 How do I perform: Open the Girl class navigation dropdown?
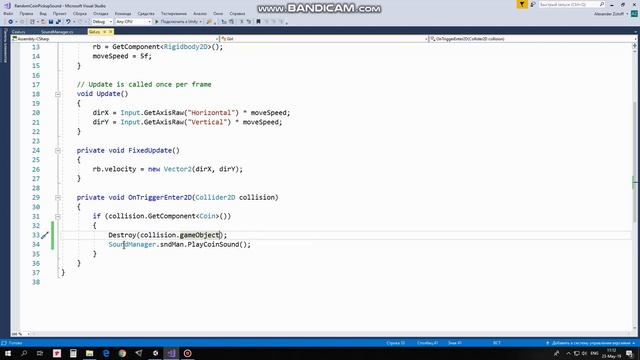pyautogui.click(x=324, y=39)
